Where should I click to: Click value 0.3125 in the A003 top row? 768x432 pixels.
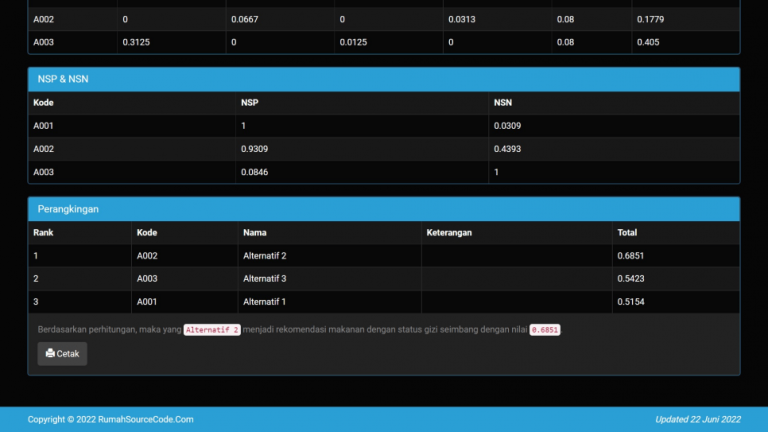pyautogui.click(x=136, y=42)
